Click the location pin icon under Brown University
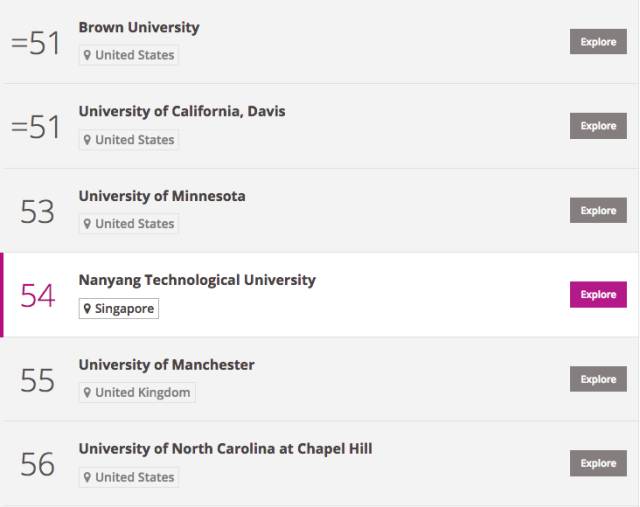 88,56
